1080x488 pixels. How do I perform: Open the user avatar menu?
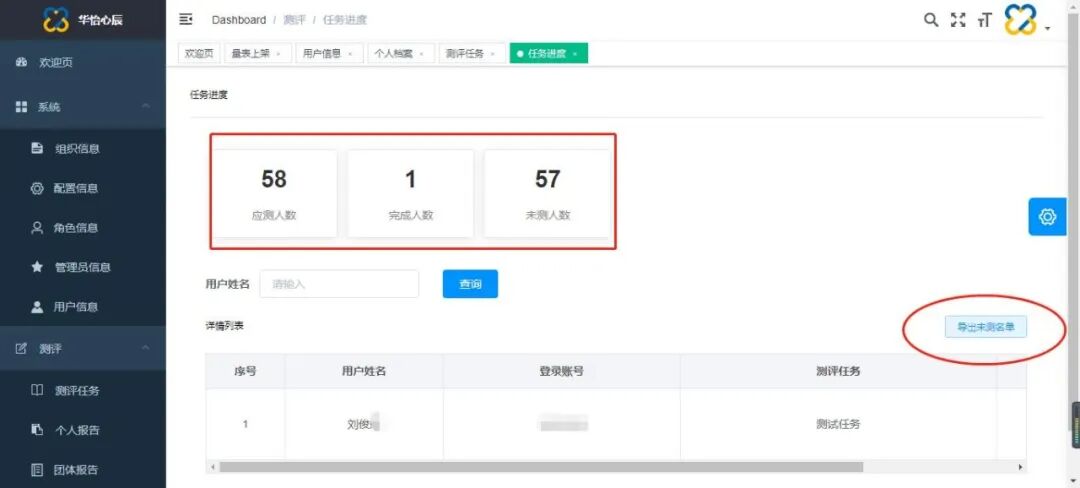[1026, 20]
